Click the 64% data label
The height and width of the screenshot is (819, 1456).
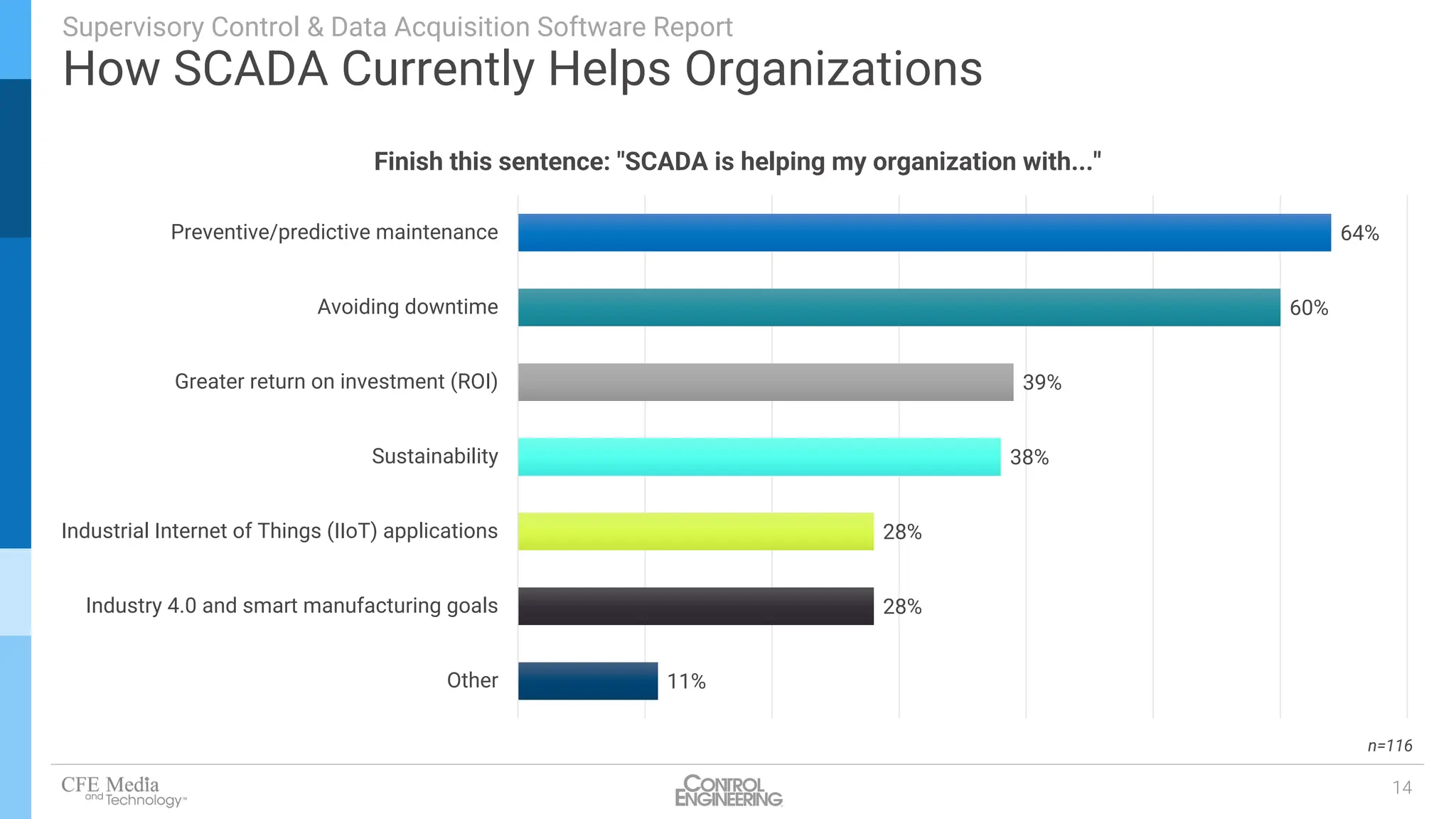coord(1359,233)
